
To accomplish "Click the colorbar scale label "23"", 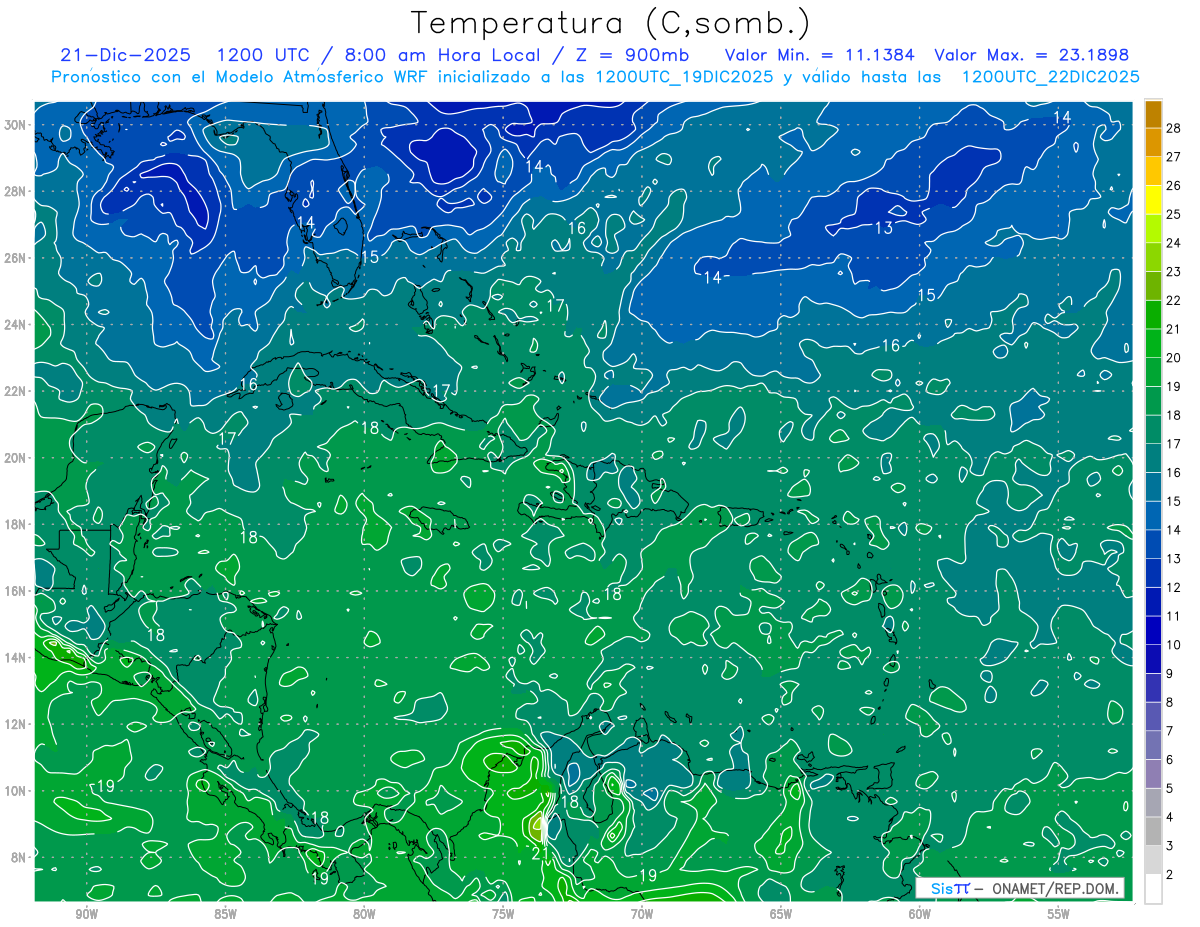I will pos(1174,272).
